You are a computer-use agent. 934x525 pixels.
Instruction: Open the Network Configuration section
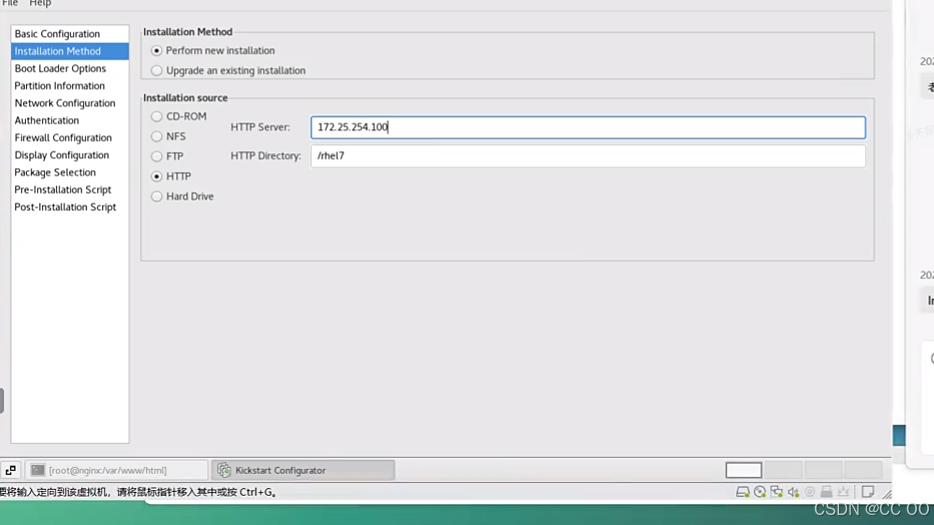tap(70, 103)
